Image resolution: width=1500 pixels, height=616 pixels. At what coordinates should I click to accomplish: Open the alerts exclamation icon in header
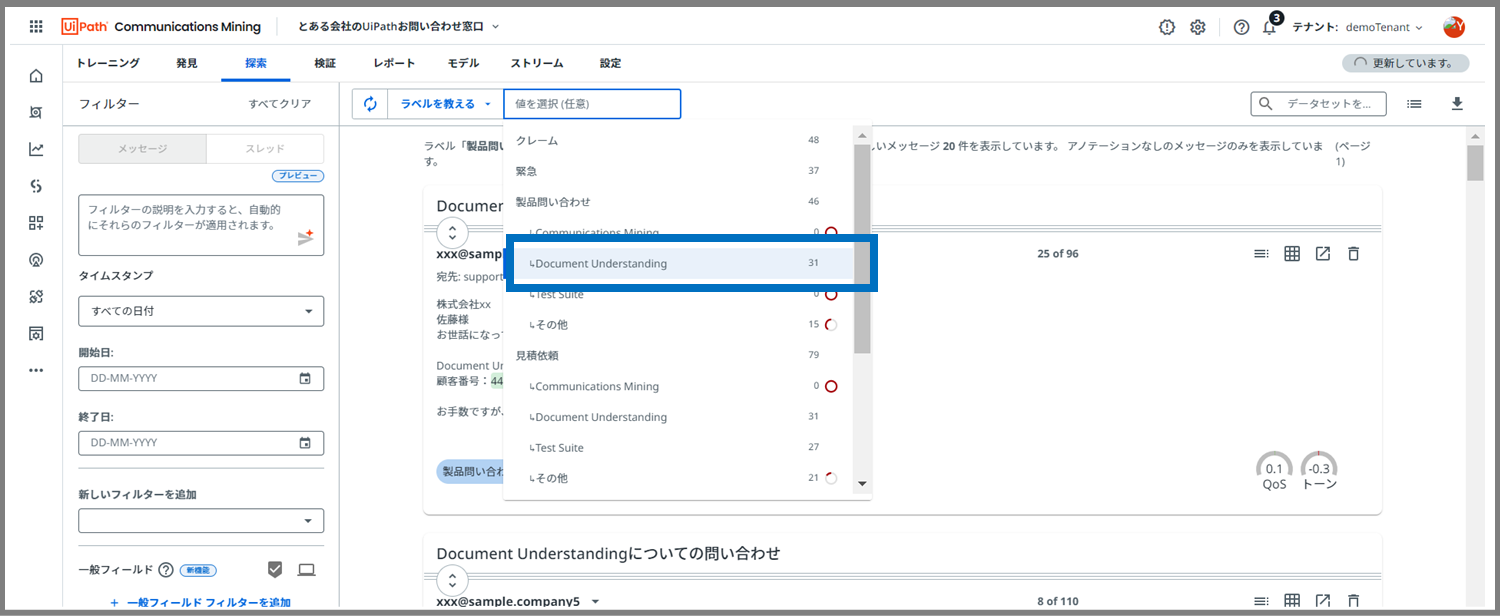point(1167,27)
